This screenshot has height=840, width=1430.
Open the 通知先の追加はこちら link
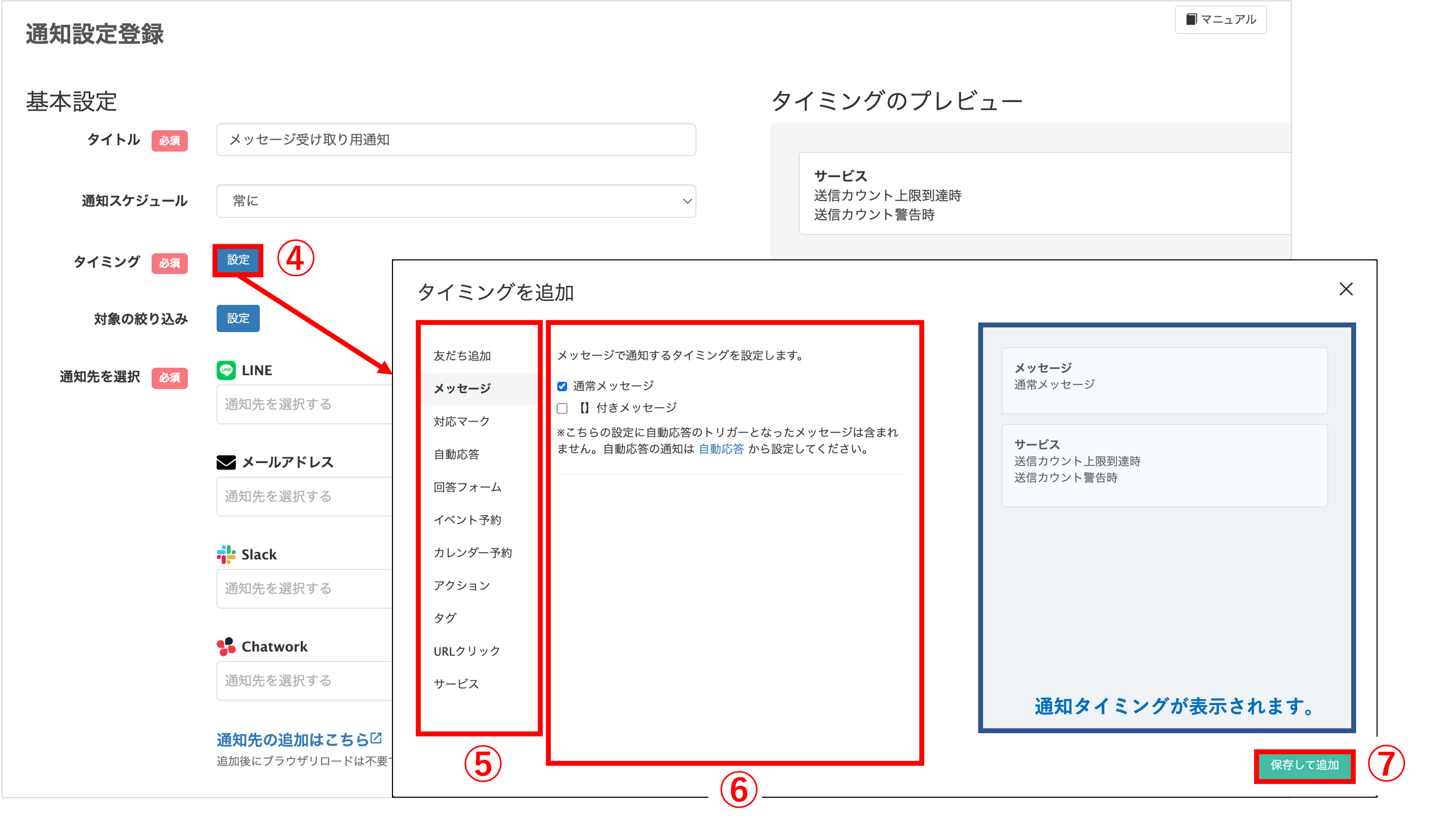(293, 740)
